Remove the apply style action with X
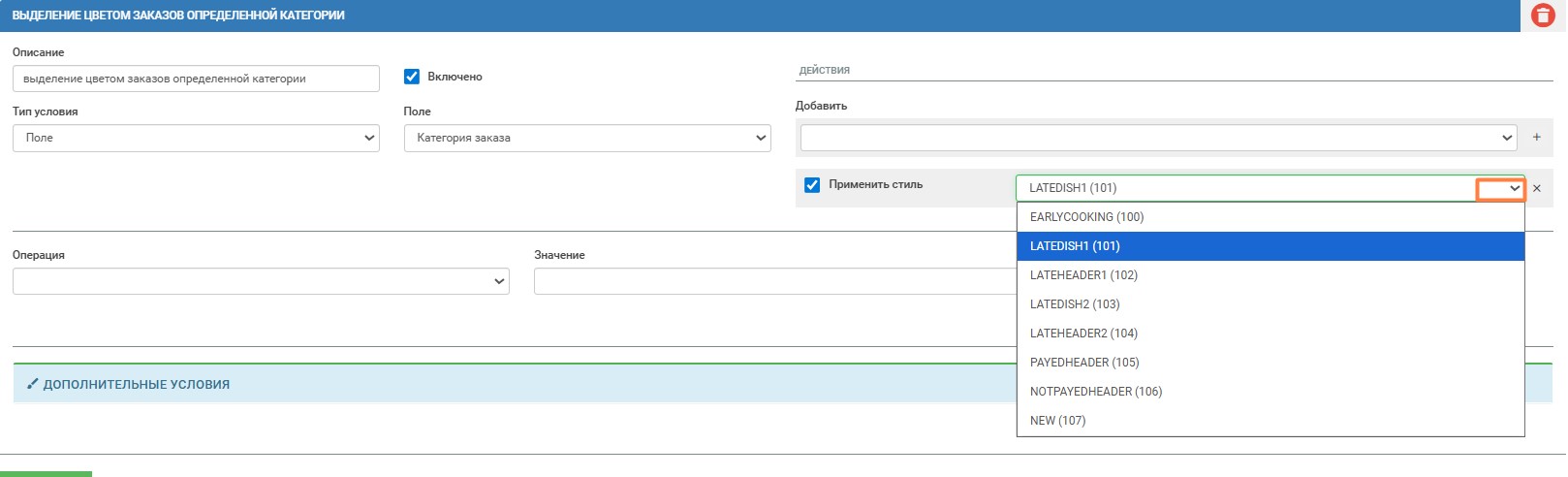1568x477 pixels. (1537, 188)
